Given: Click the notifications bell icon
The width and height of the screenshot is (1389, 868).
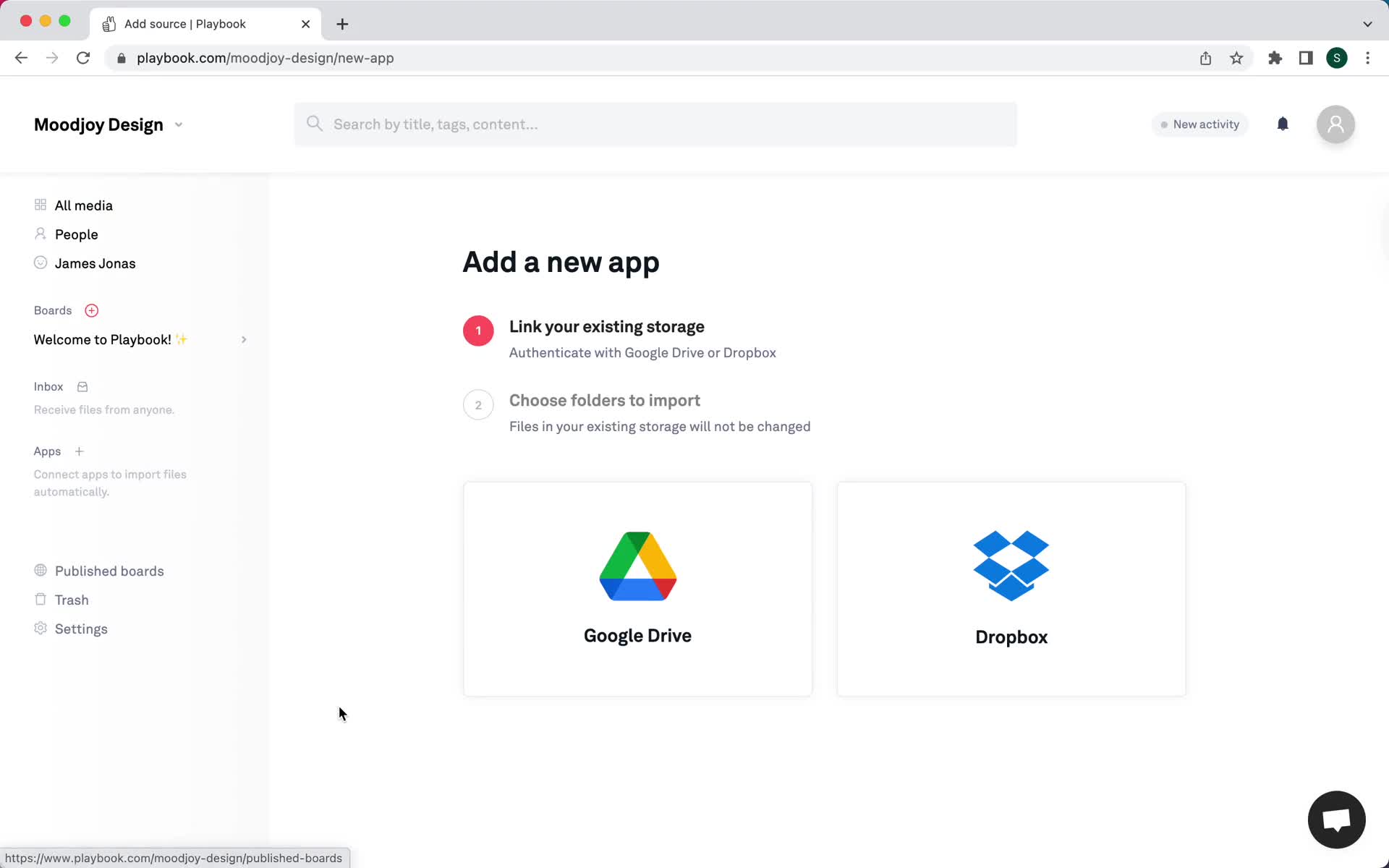Looking at the screenshot, I should (1283, 124).
